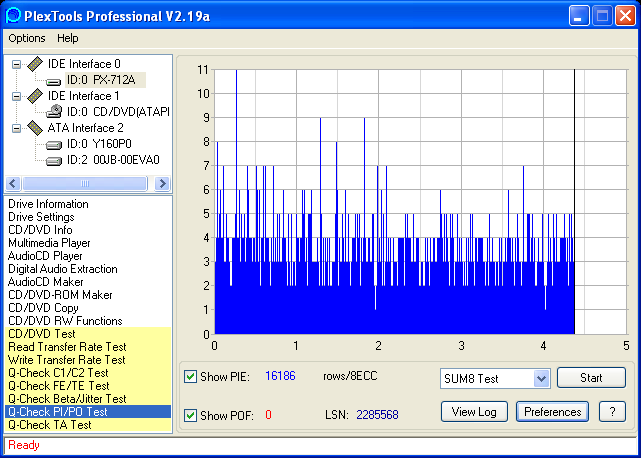Select ID:0 CD/DVD(ATAPI drive
This screenshot has width=641, height=458.
pyautogui.click(x=118, y=112)
